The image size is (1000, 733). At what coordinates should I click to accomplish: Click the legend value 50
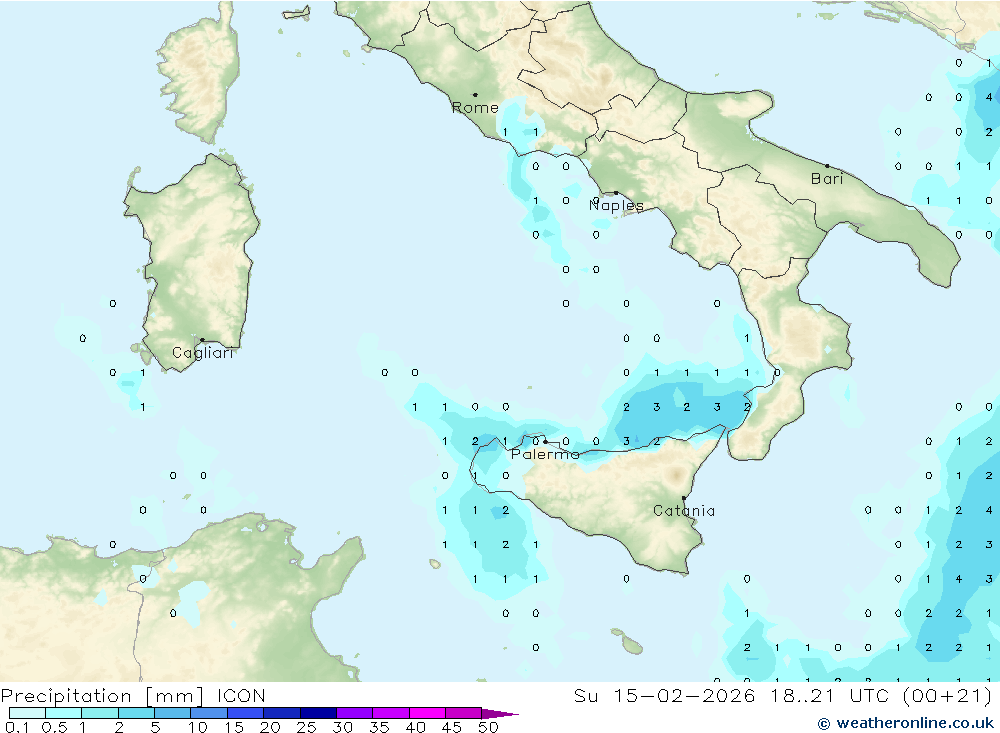(x=488, y=727)
